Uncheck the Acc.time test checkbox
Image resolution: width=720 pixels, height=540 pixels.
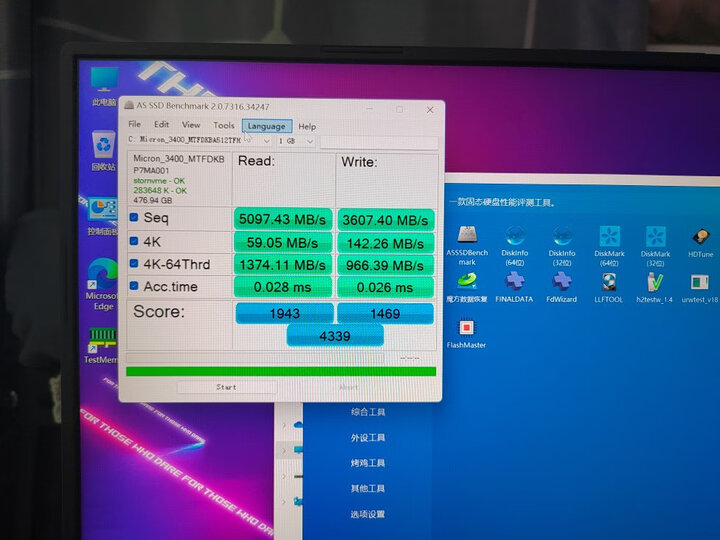point(134,286)
